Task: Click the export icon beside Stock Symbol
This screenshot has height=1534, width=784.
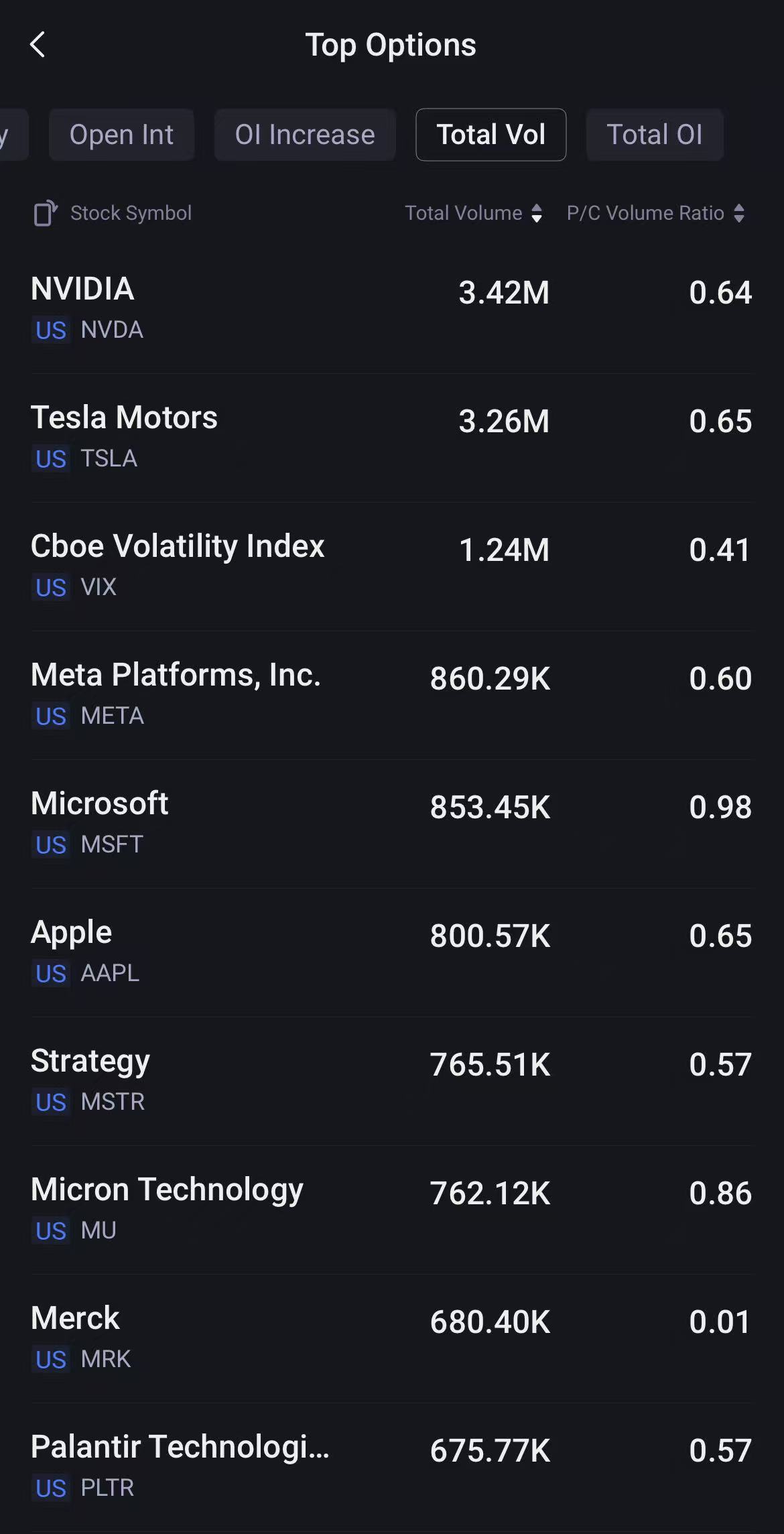Action: 45,213
